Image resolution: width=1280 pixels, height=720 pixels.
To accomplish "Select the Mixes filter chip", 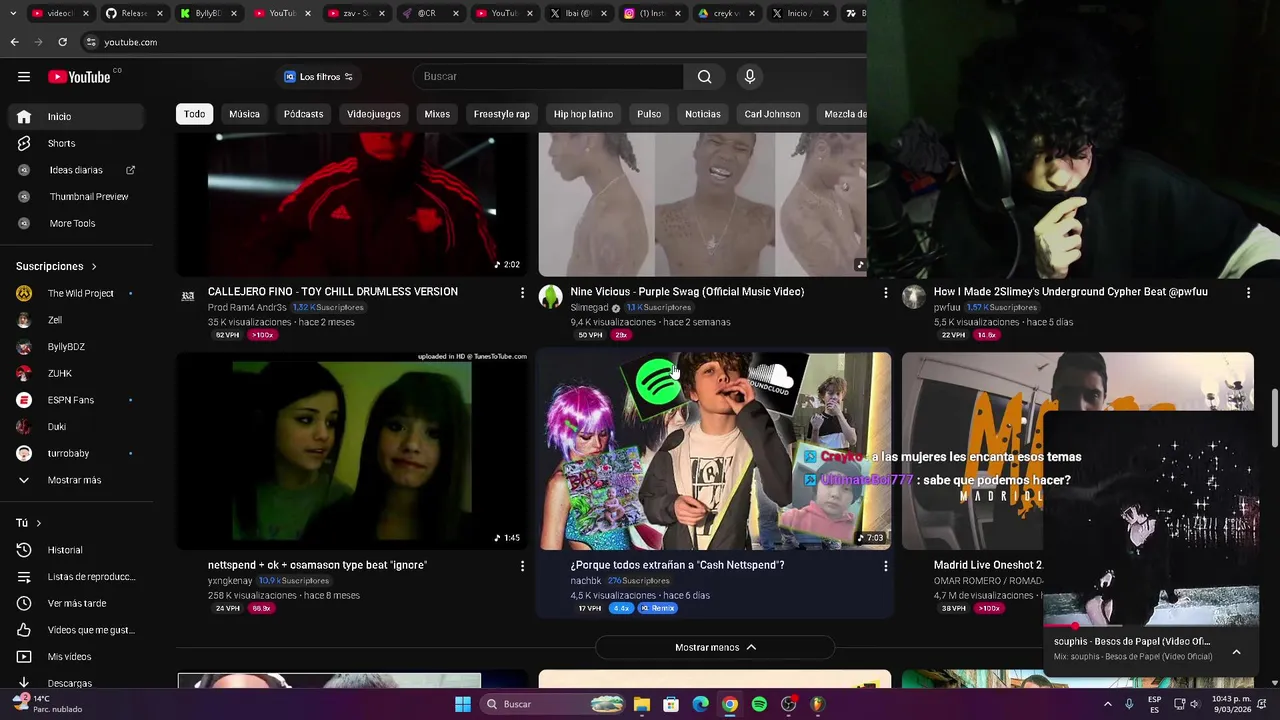I will 437,114.
